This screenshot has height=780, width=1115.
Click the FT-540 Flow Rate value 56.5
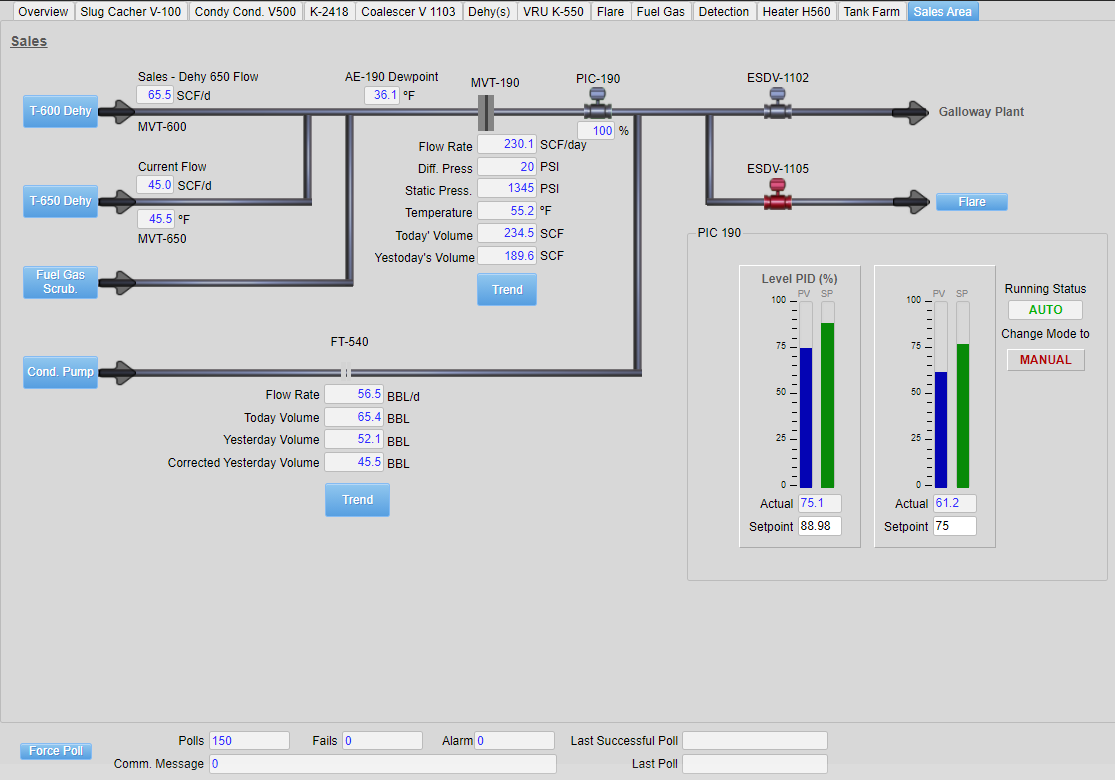coord(354,394)
